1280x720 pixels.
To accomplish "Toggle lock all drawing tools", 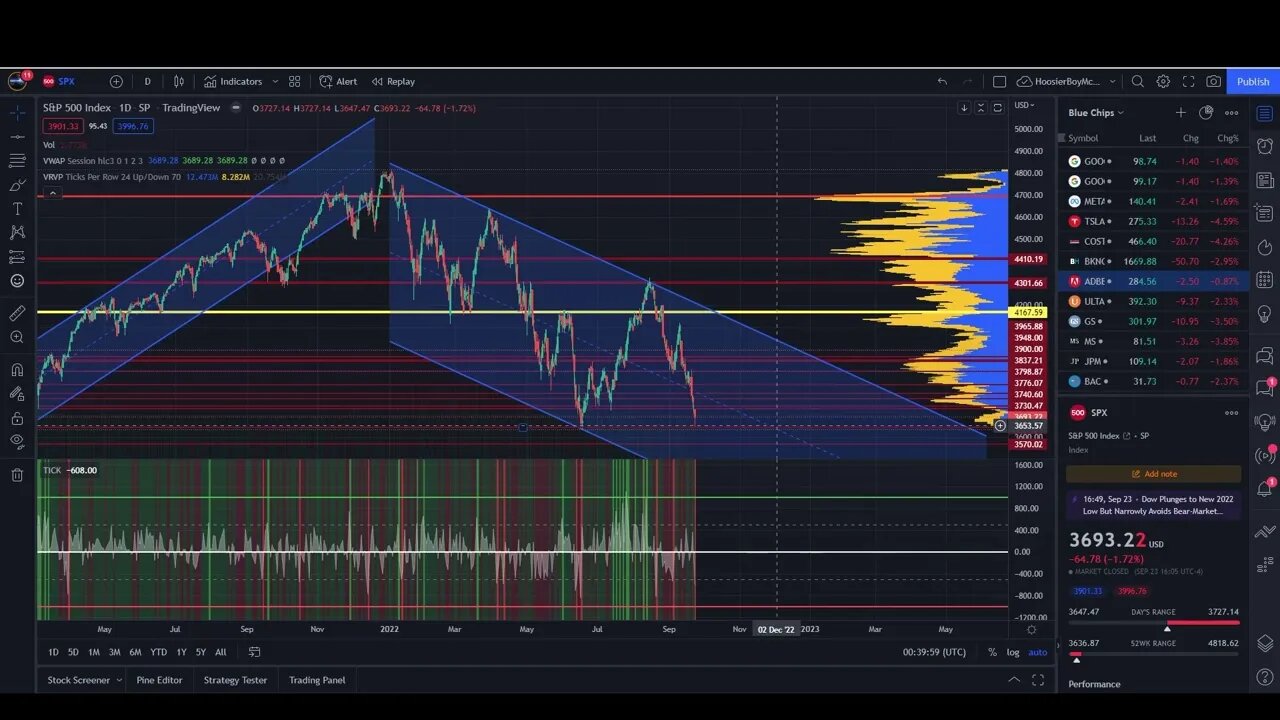I will pos(17,418).
